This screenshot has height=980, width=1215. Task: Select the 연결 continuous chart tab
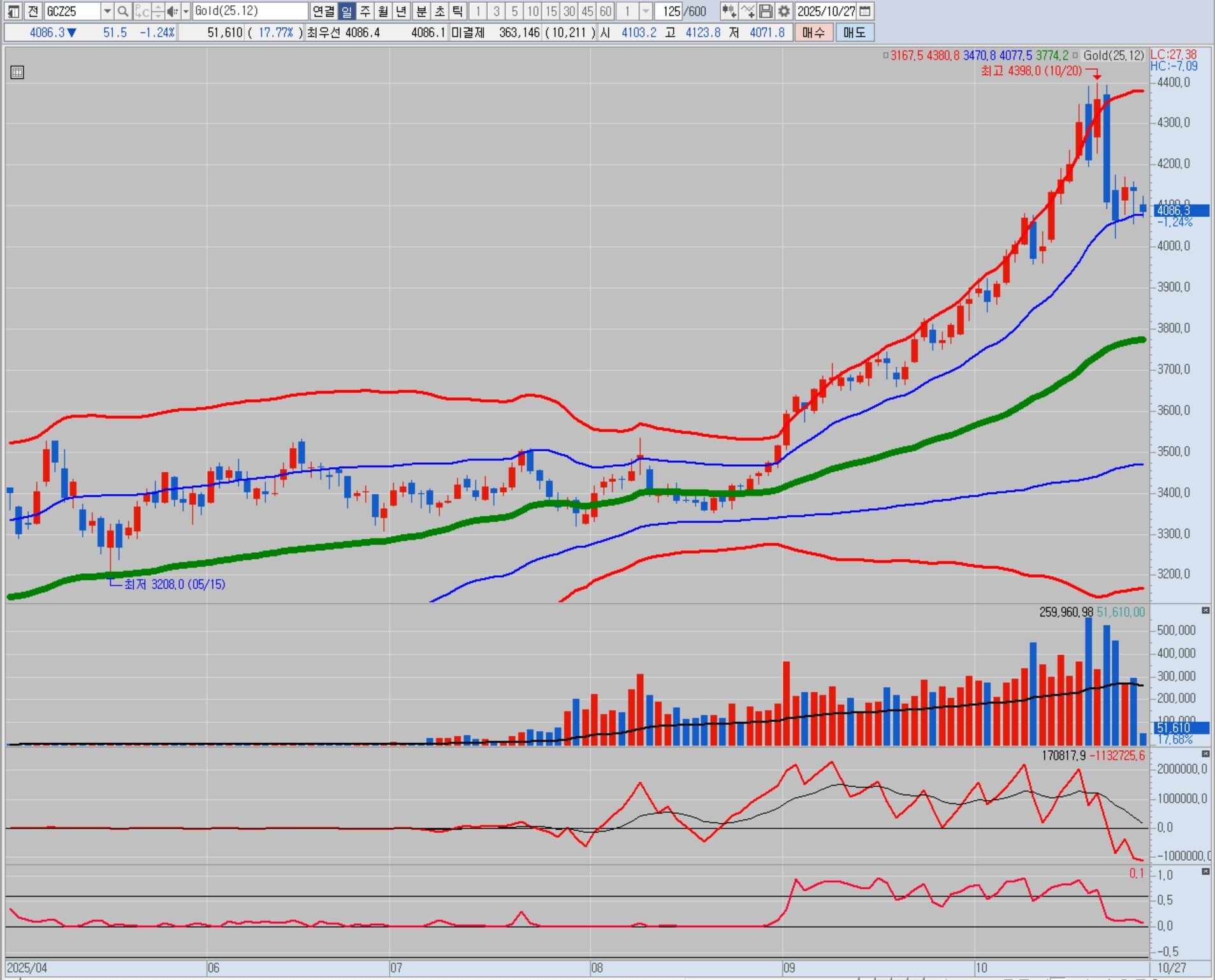(x=323, y=11)
